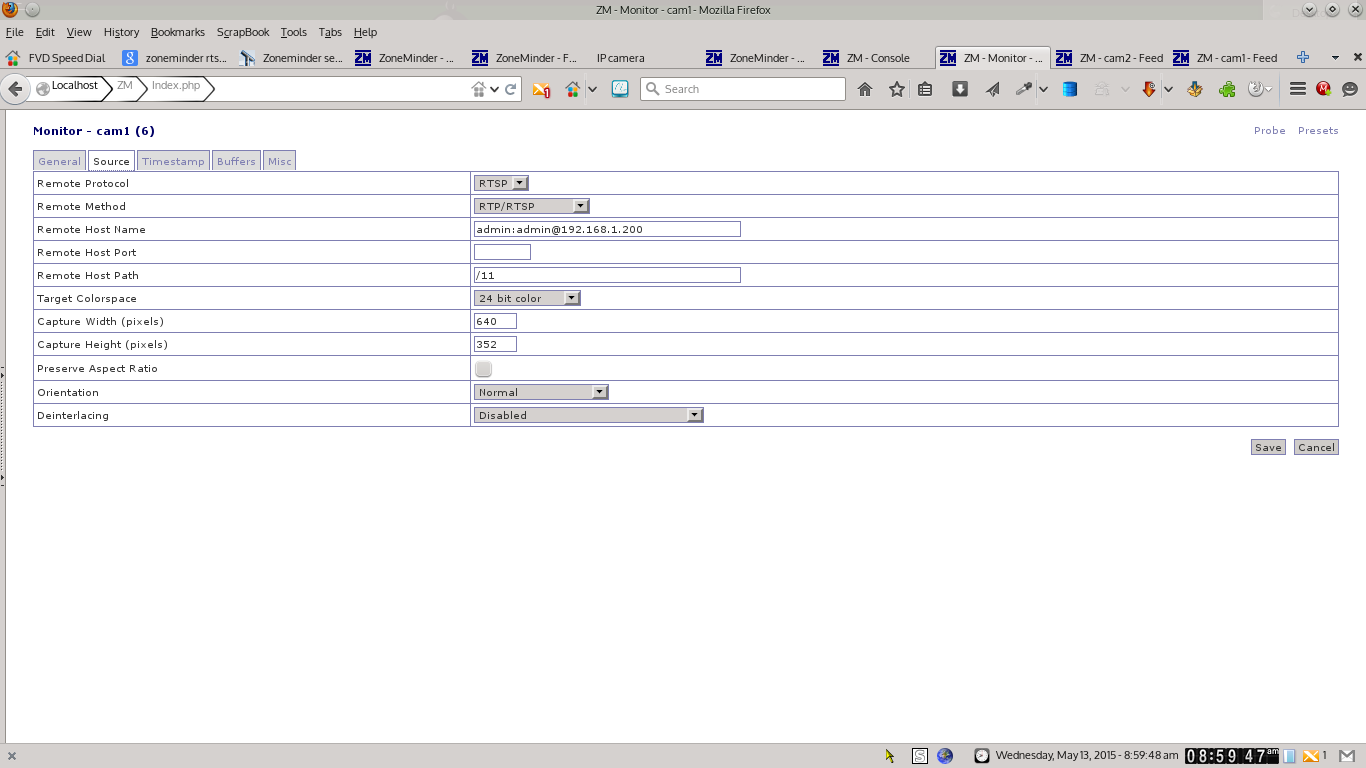Open the Tools menu
The height and width of the screenshot is (768, 1366).
(x=294, y=32)
